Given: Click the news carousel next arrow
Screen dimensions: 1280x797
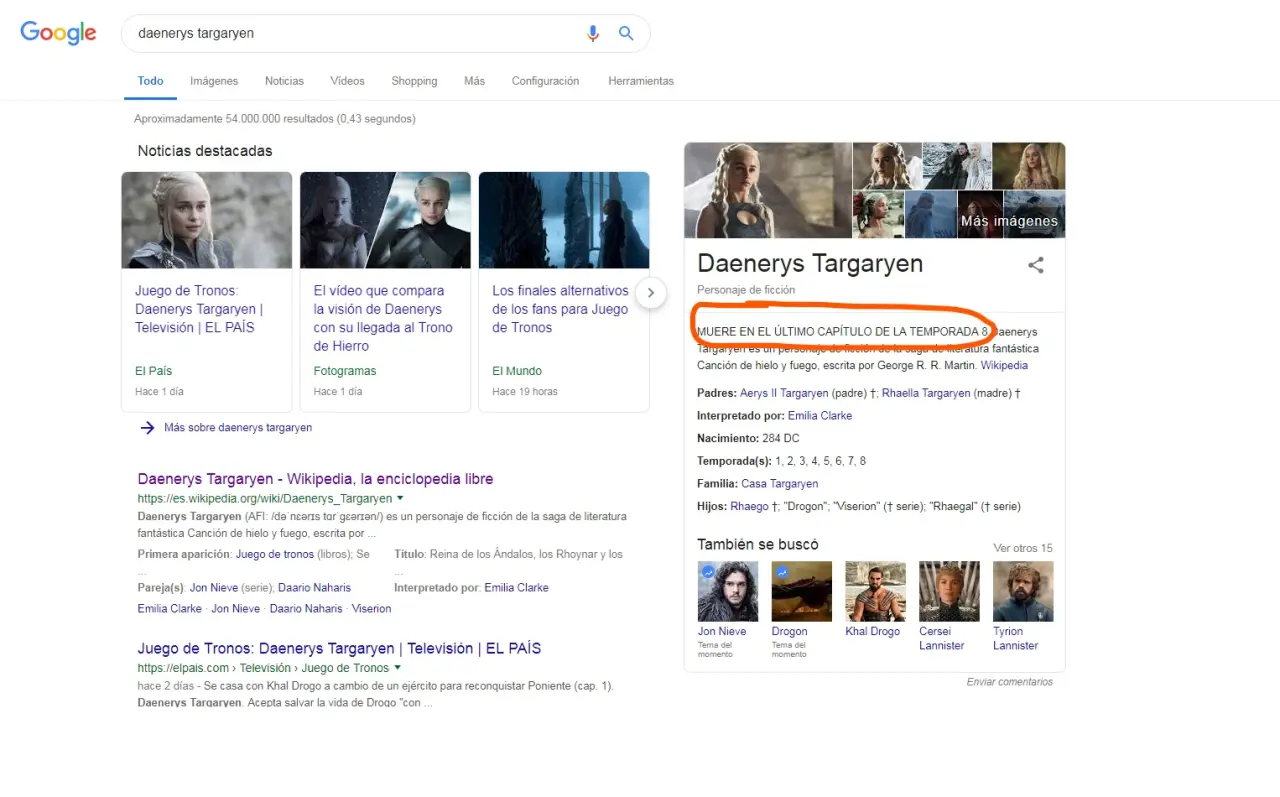Looking at the screenshot, I should pos(651,293).
